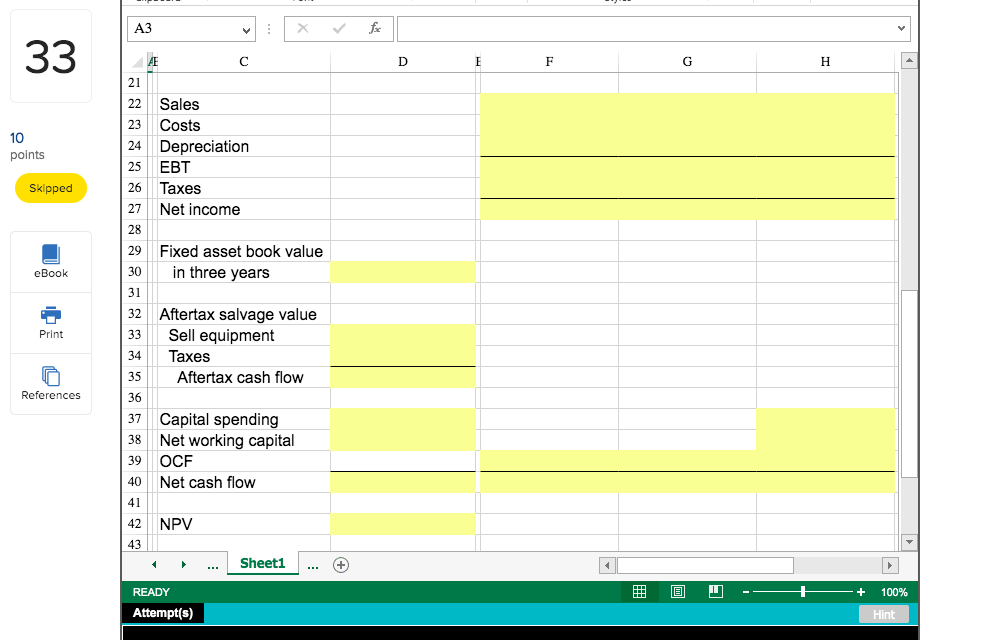Switch to the Sheet1 tab
This screenshot has height=640, width=999.
click(x=262, y=563)
